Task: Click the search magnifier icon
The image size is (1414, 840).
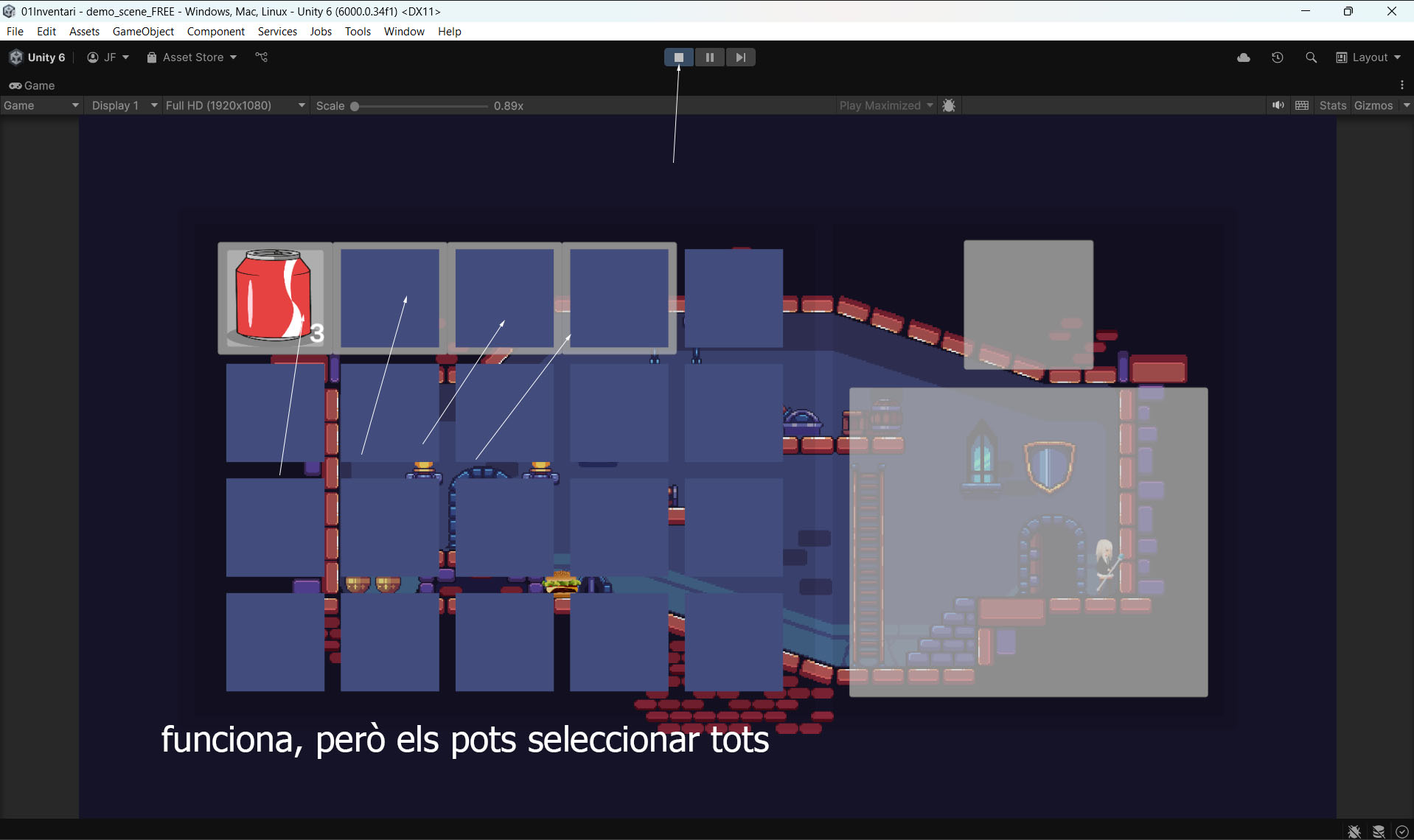Action: coord(1311,57)
